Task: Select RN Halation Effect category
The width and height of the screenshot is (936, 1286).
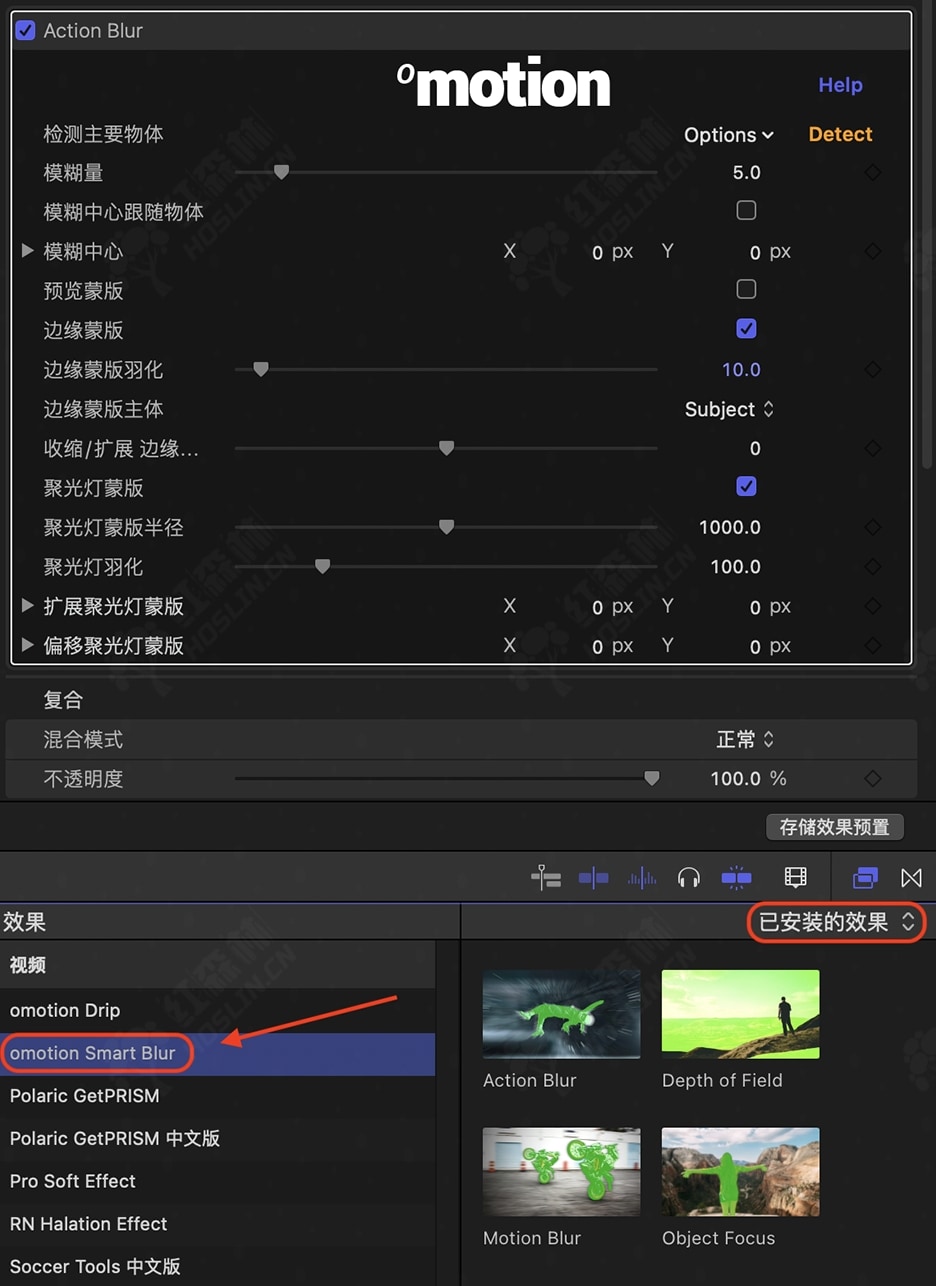Action: coord(217,1224)
